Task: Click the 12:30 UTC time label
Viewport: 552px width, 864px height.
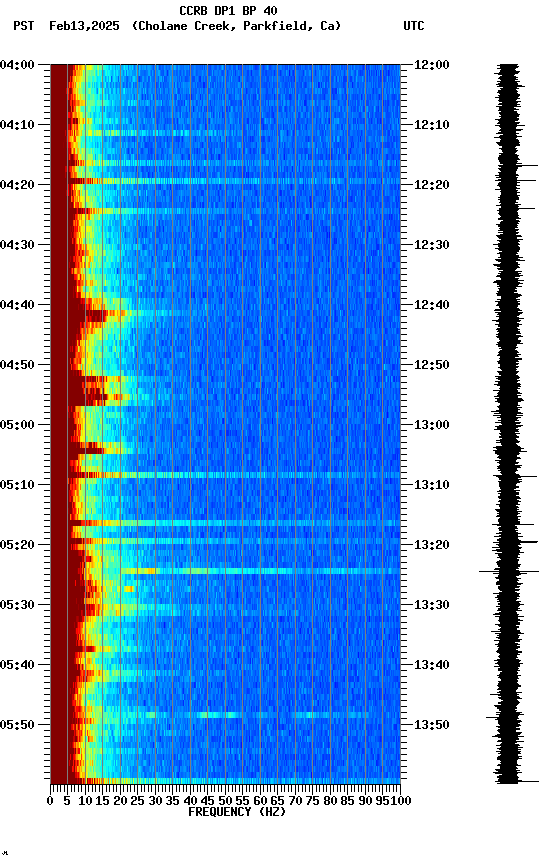Action: 432,245
